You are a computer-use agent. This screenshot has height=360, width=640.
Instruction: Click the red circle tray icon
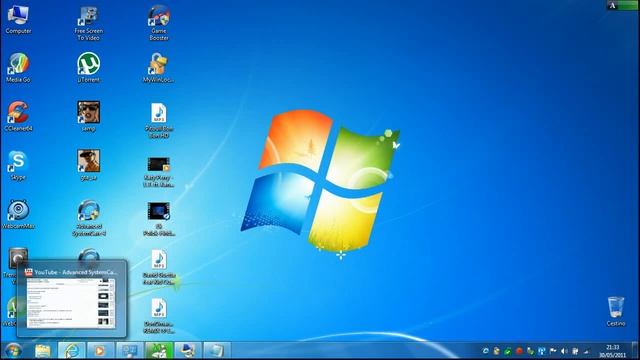[x=519, y=351]
